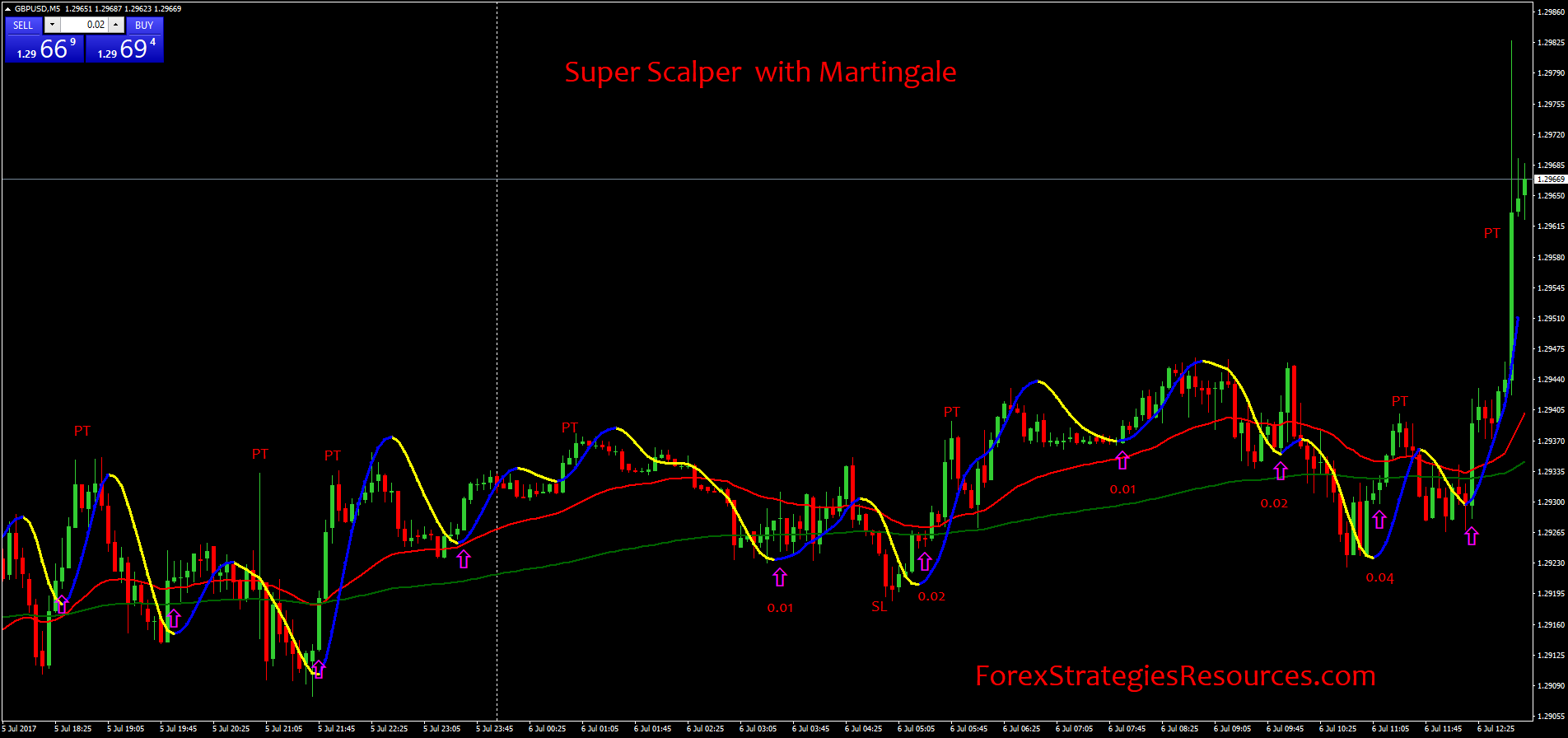Select the red 'SL' label on the chart
The image size is (1568, 738).
[x=880, y=607]
